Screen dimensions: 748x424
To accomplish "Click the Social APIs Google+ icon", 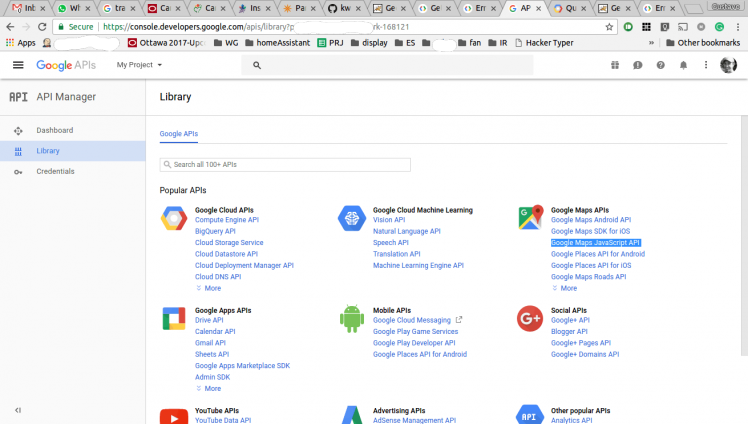I will pos(530,319).
